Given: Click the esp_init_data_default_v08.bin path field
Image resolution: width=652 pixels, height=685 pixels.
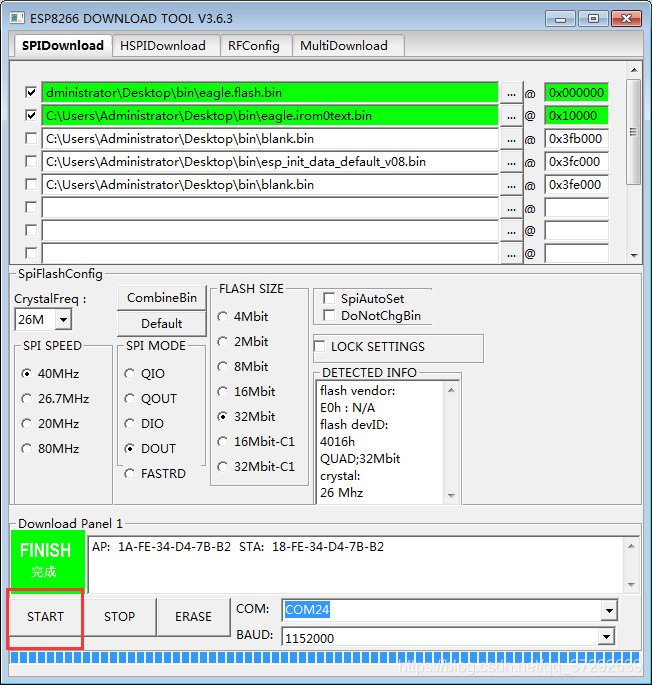Looking at the screenshot, I should (270, 162).
